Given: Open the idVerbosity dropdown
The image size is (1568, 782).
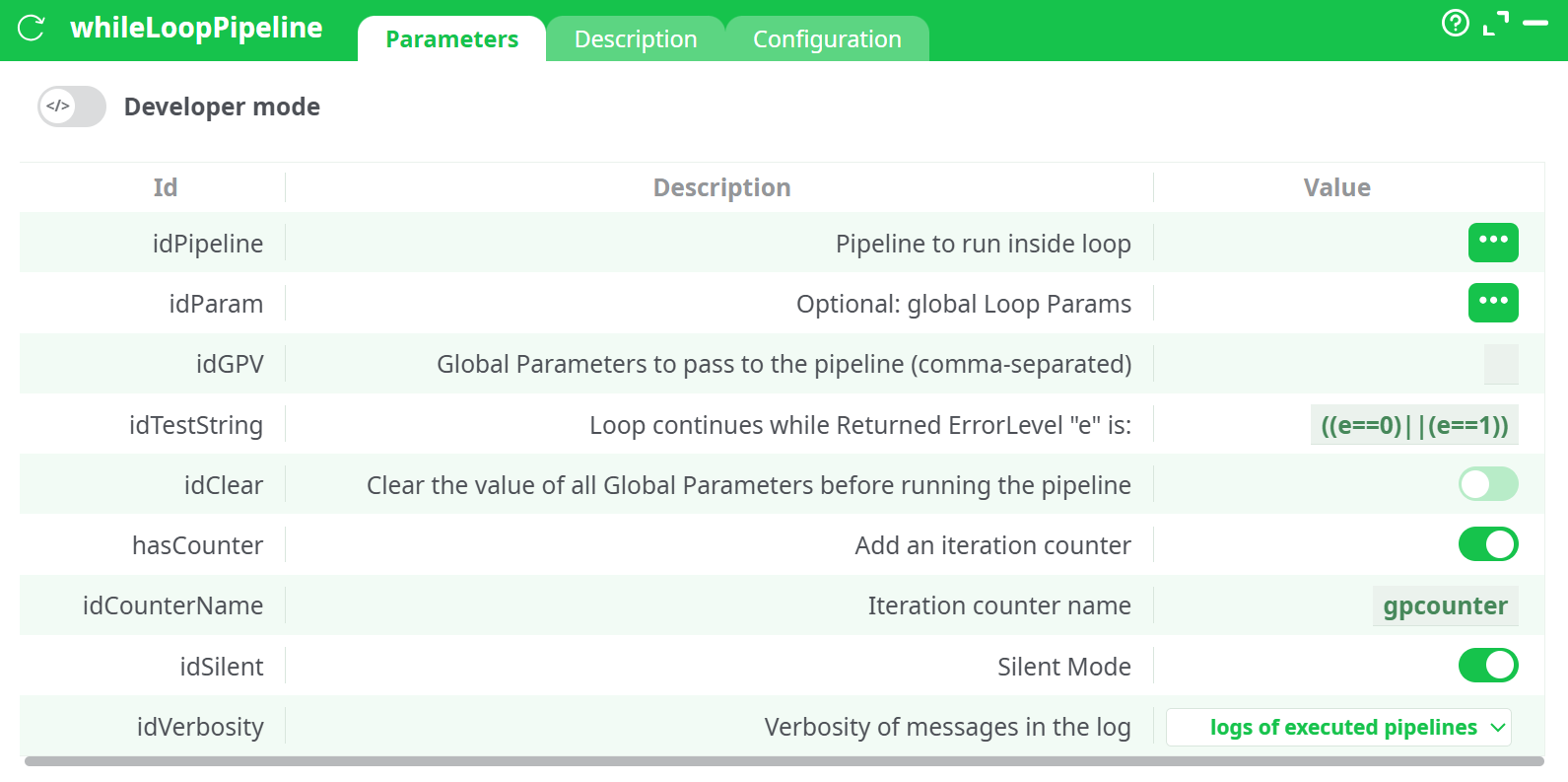Looking at the screenshot, I should [1338, 728].
